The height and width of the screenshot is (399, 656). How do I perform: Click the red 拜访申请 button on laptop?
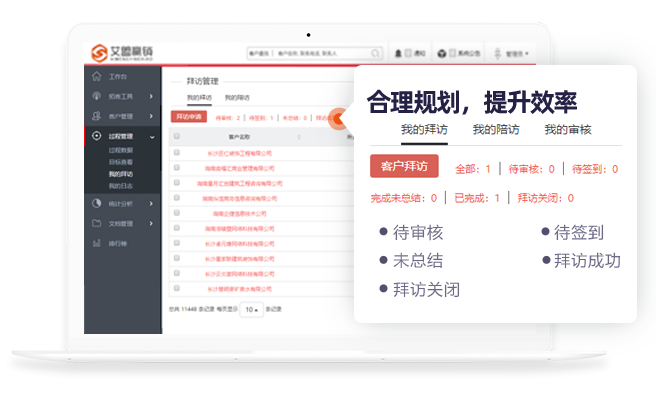189,117
